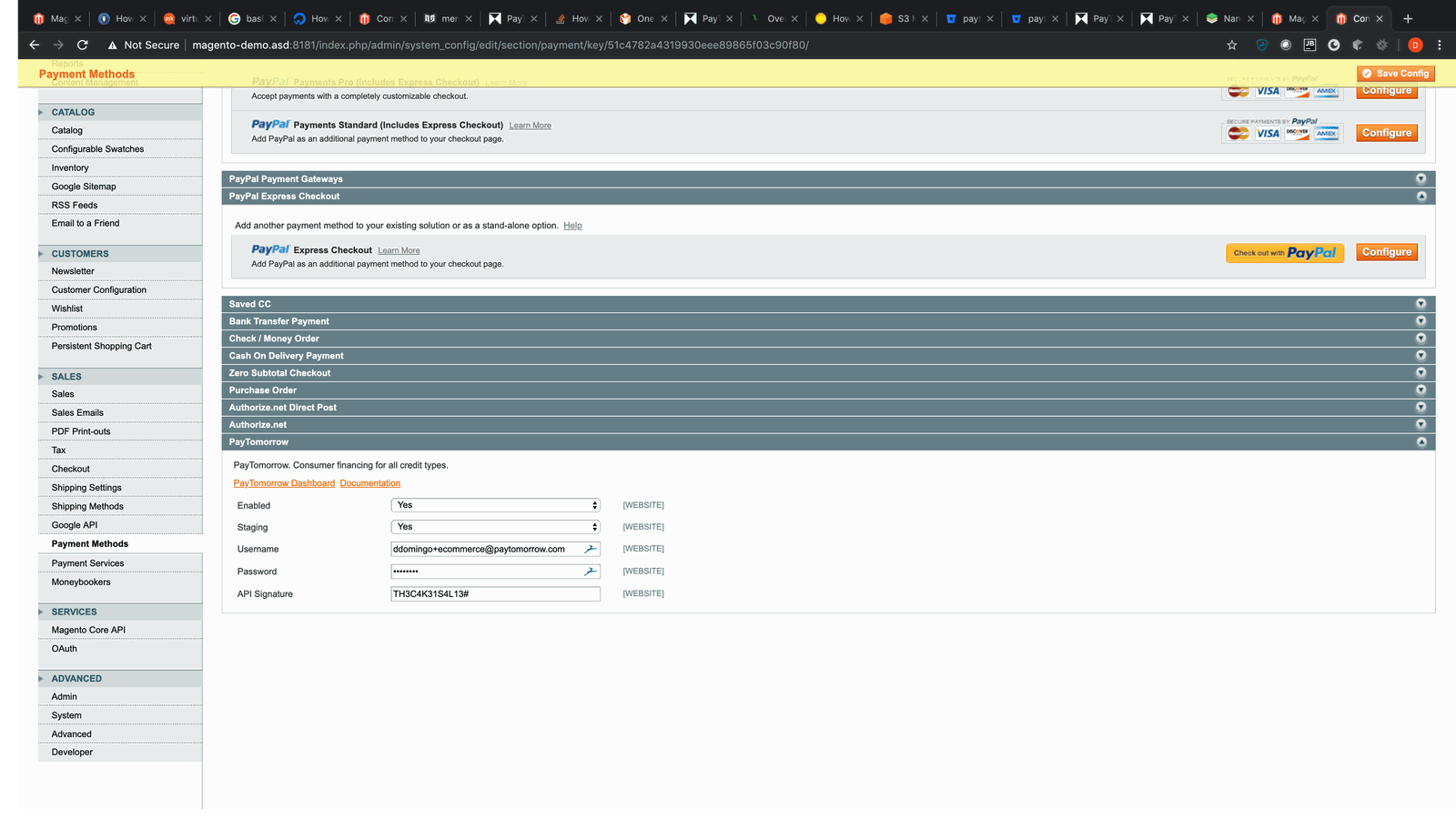
Task: Expand Authorize.net Direct Post section
Action: pyautogui.click(x=828, y=408)
